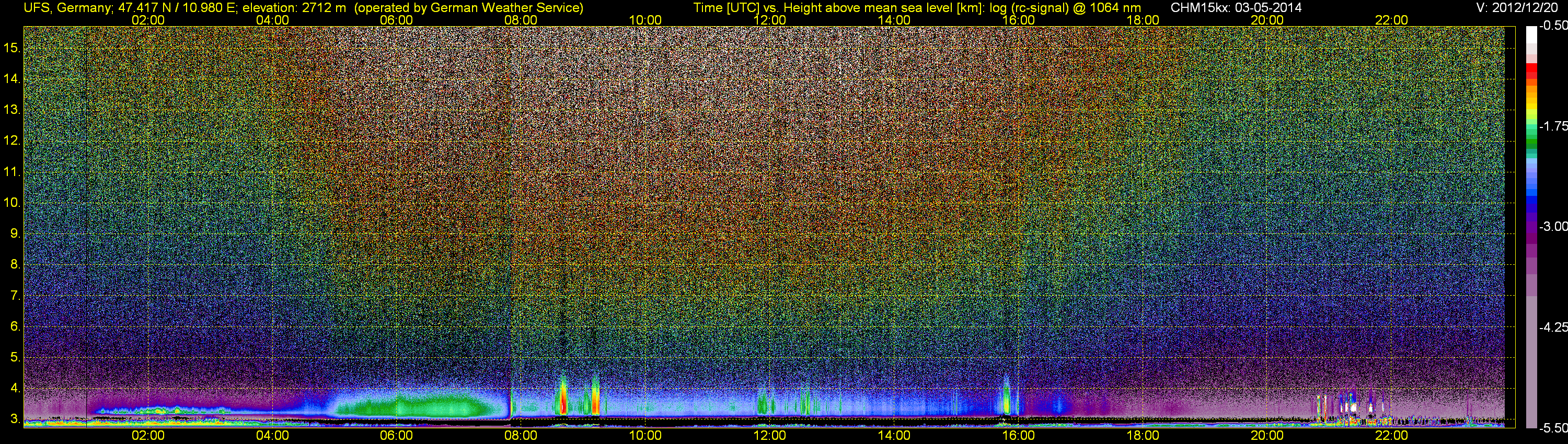Click the 04:00 label on top time axis

click(x=272, y=20)
